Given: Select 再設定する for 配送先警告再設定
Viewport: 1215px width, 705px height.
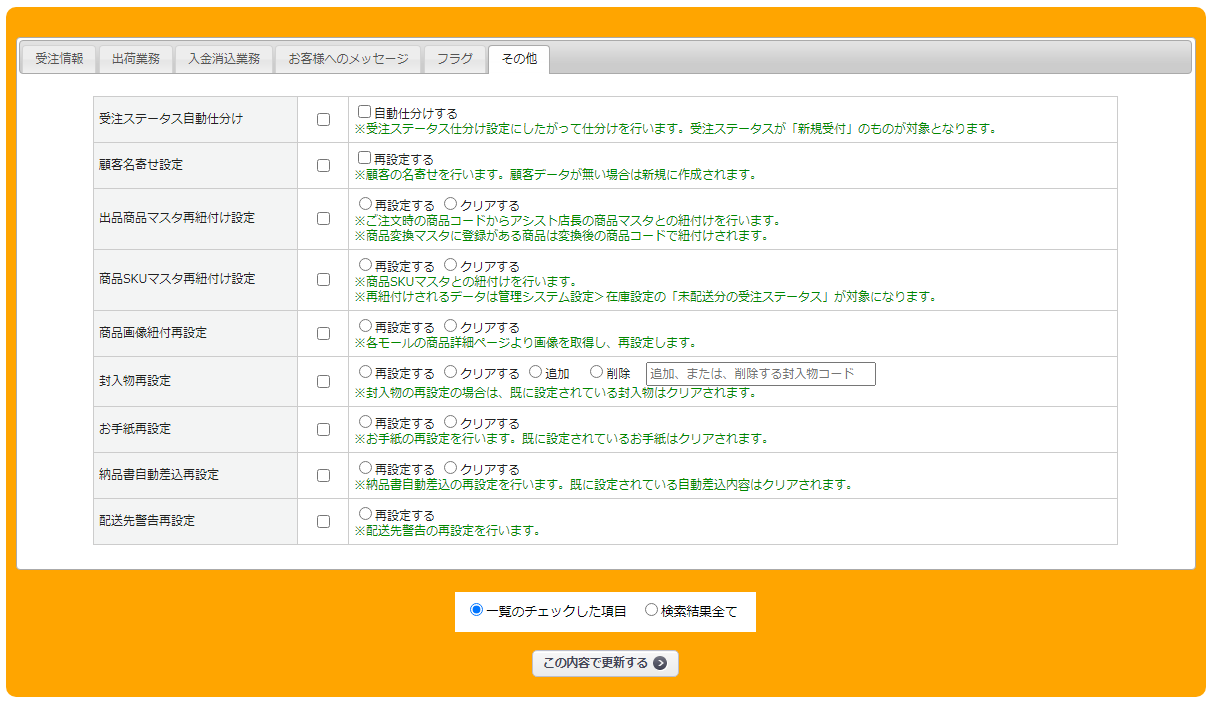Looking at the screenshot, I should [x=365, y=514].
